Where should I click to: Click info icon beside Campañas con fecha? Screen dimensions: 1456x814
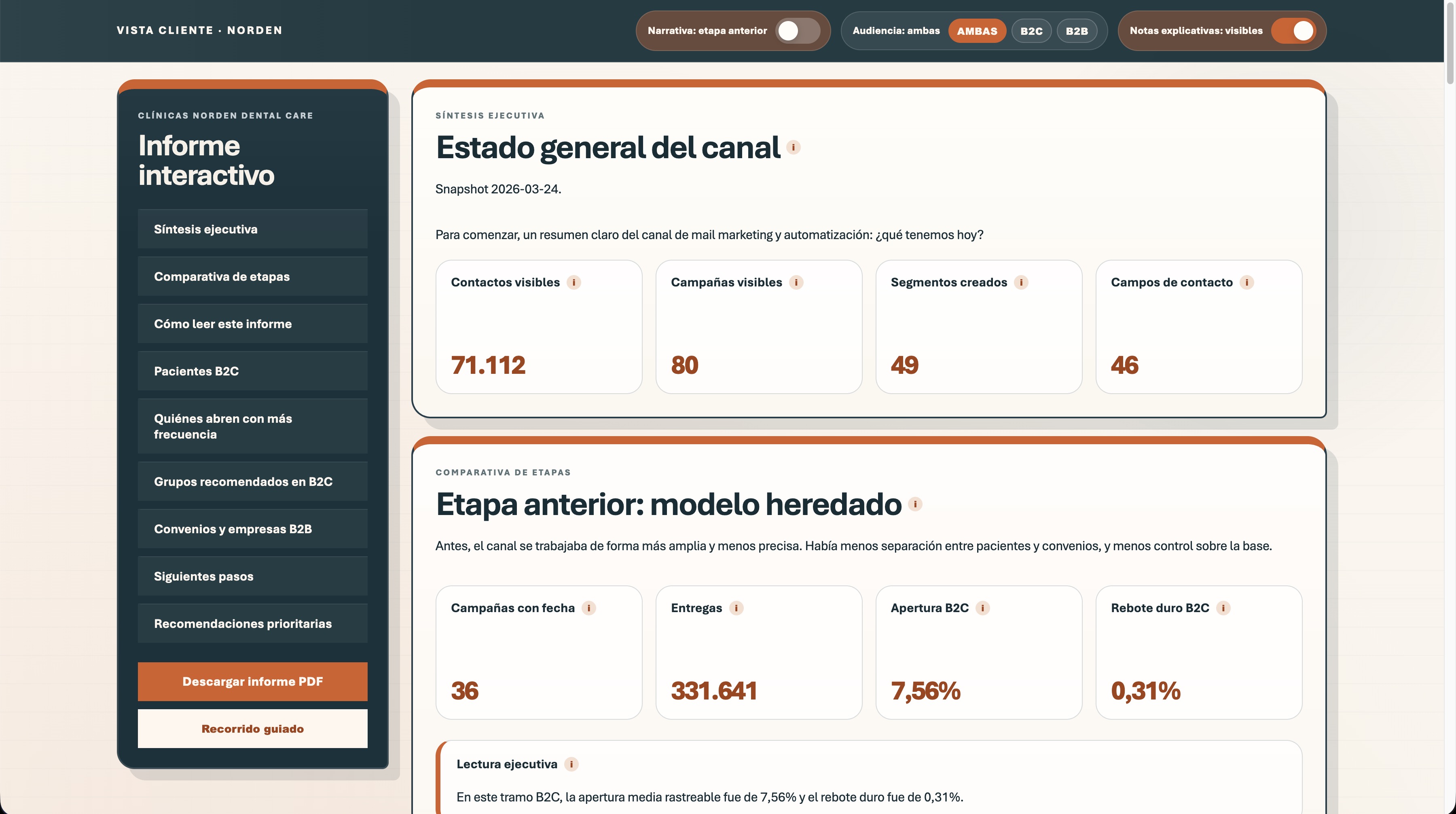click(588, 608)
